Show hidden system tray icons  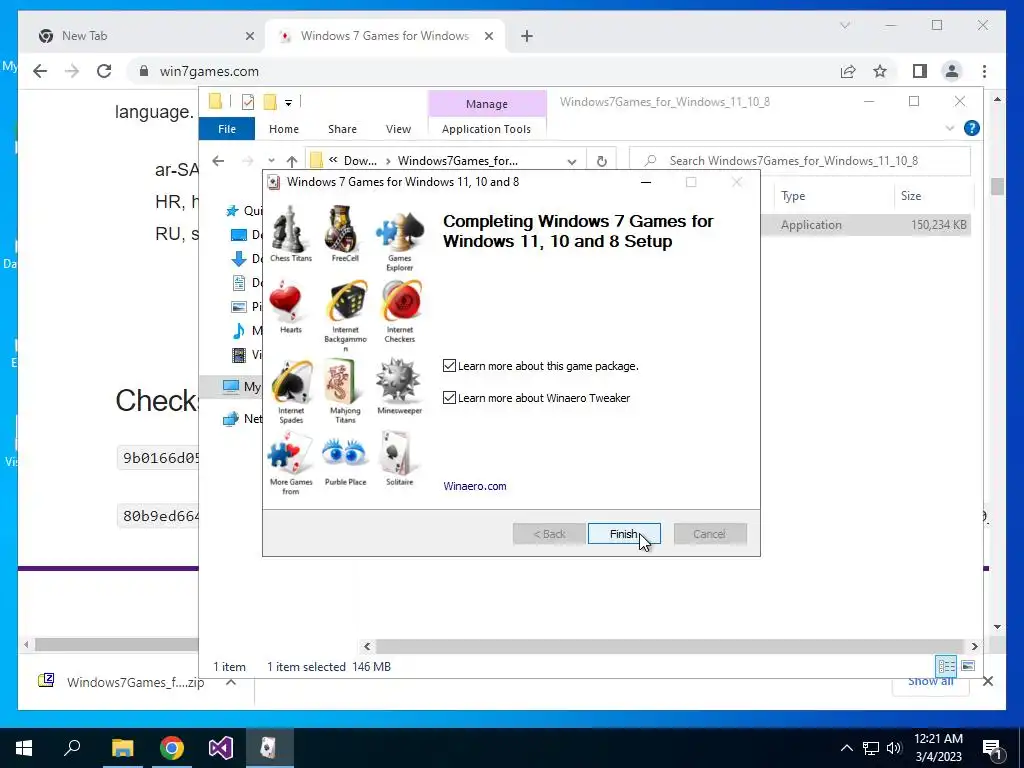point(846,748)
